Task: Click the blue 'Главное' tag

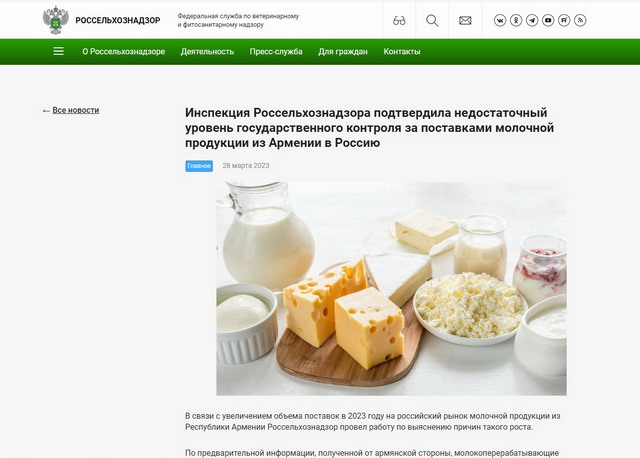Action: tap(199, 166)
